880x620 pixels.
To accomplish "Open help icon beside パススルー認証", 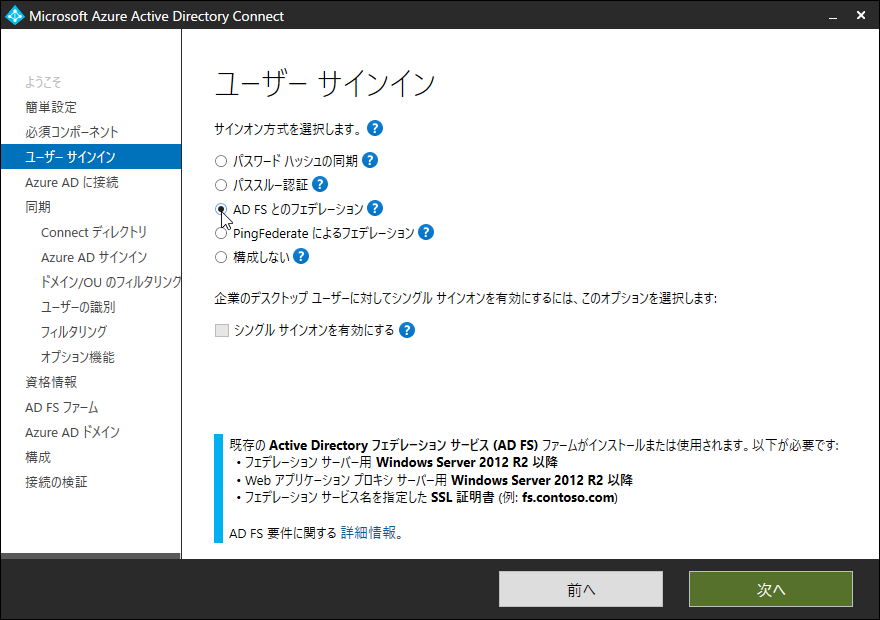I will pyautogui.click(x=320, y=184).
